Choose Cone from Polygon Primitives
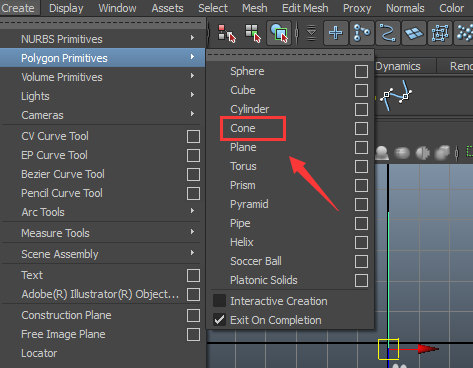This screenshot has width=473, height=368. tap(243, 128)
